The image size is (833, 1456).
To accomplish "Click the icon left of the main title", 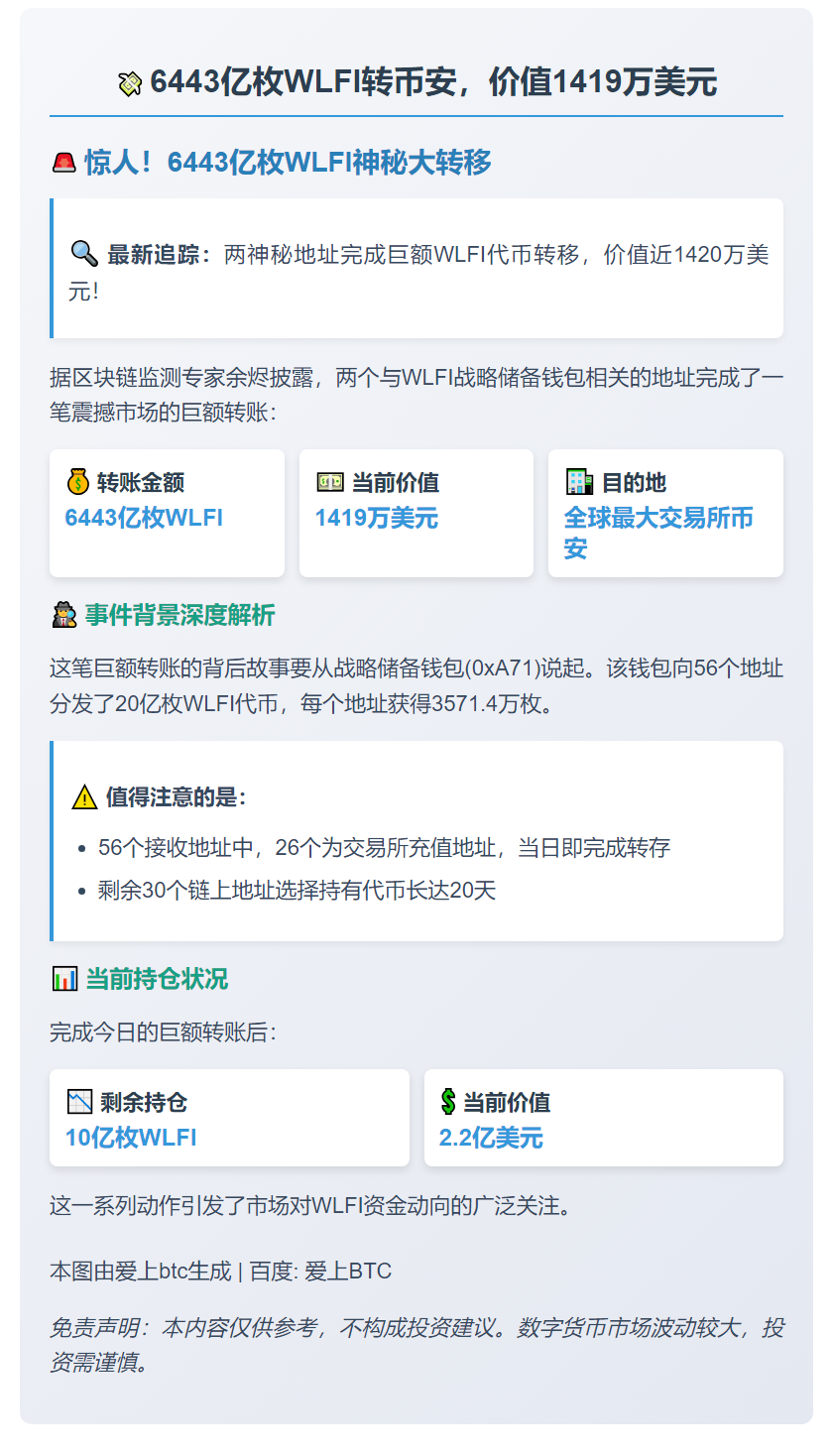I will point(130,84).
